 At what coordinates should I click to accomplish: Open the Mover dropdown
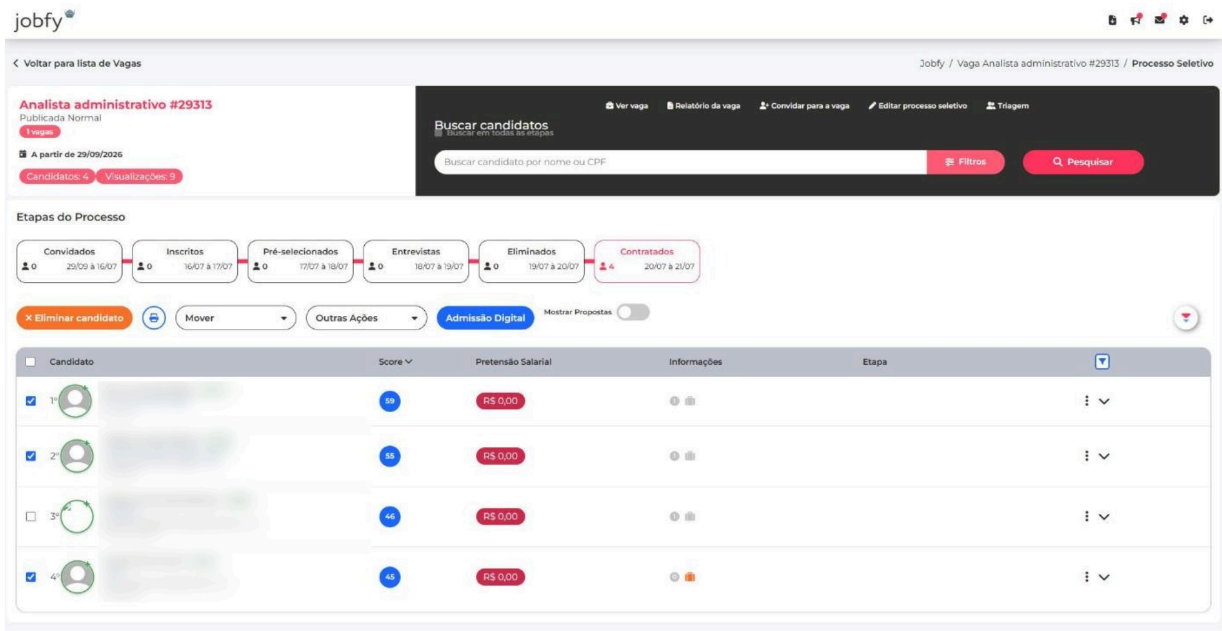click(237, 318)
